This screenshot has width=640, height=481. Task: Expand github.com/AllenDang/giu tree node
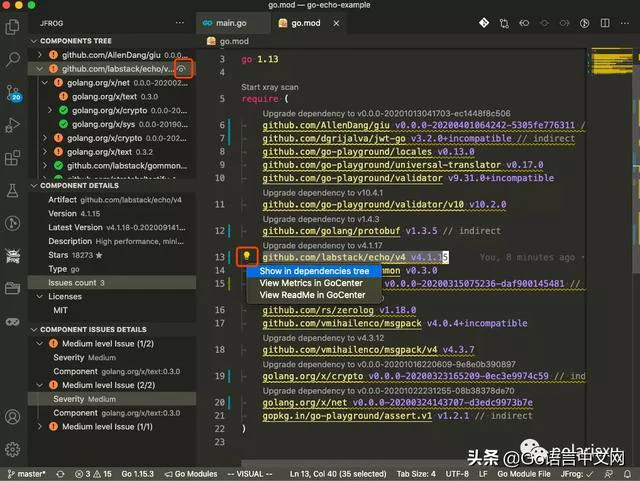tap(40, 55)
